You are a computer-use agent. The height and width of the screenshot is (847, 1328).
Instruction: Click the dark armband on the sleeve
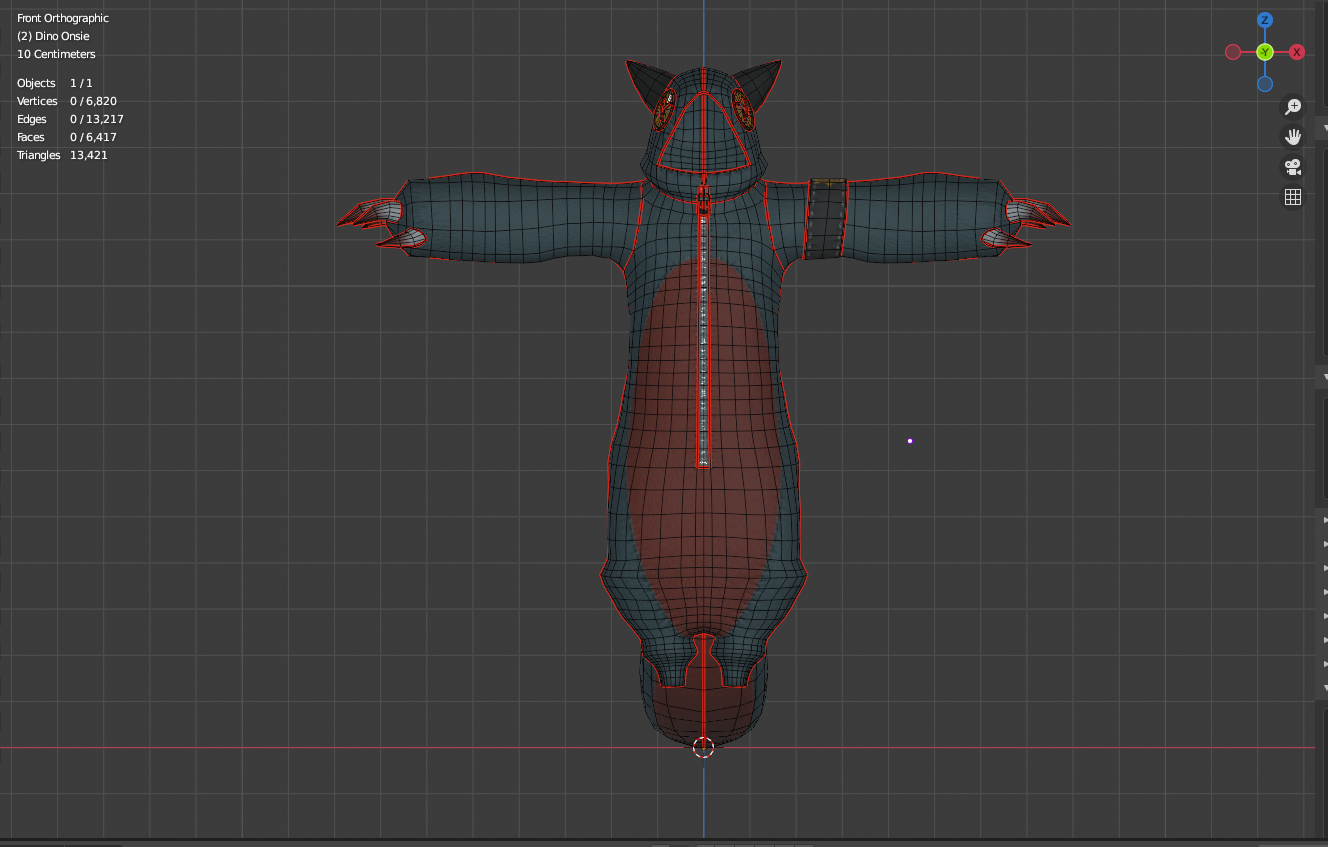(x=826, y=218)
